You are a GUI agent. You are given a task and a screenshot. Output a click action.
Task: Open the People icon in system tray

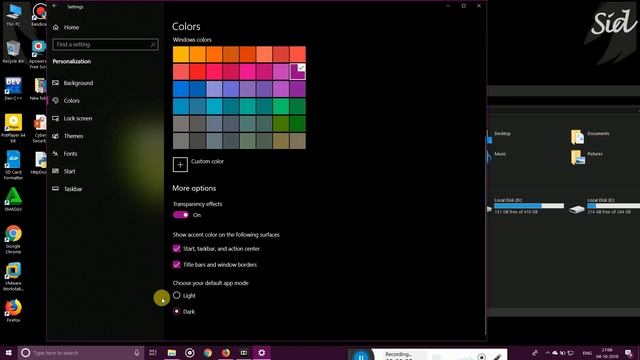(535, 353)
